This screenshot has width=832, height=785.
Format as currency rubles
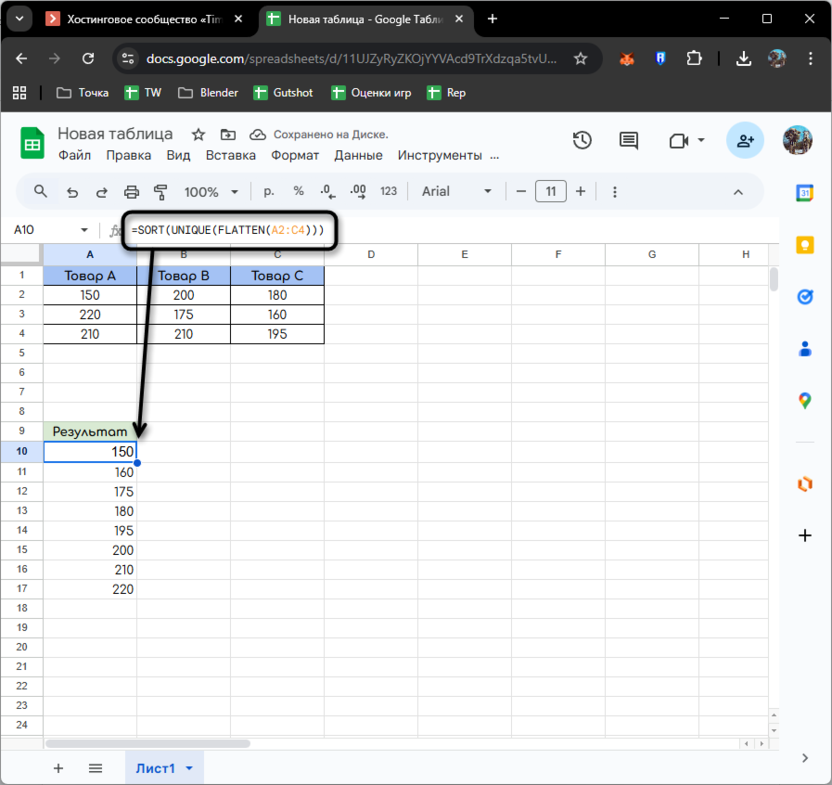[x=269, y=192]
